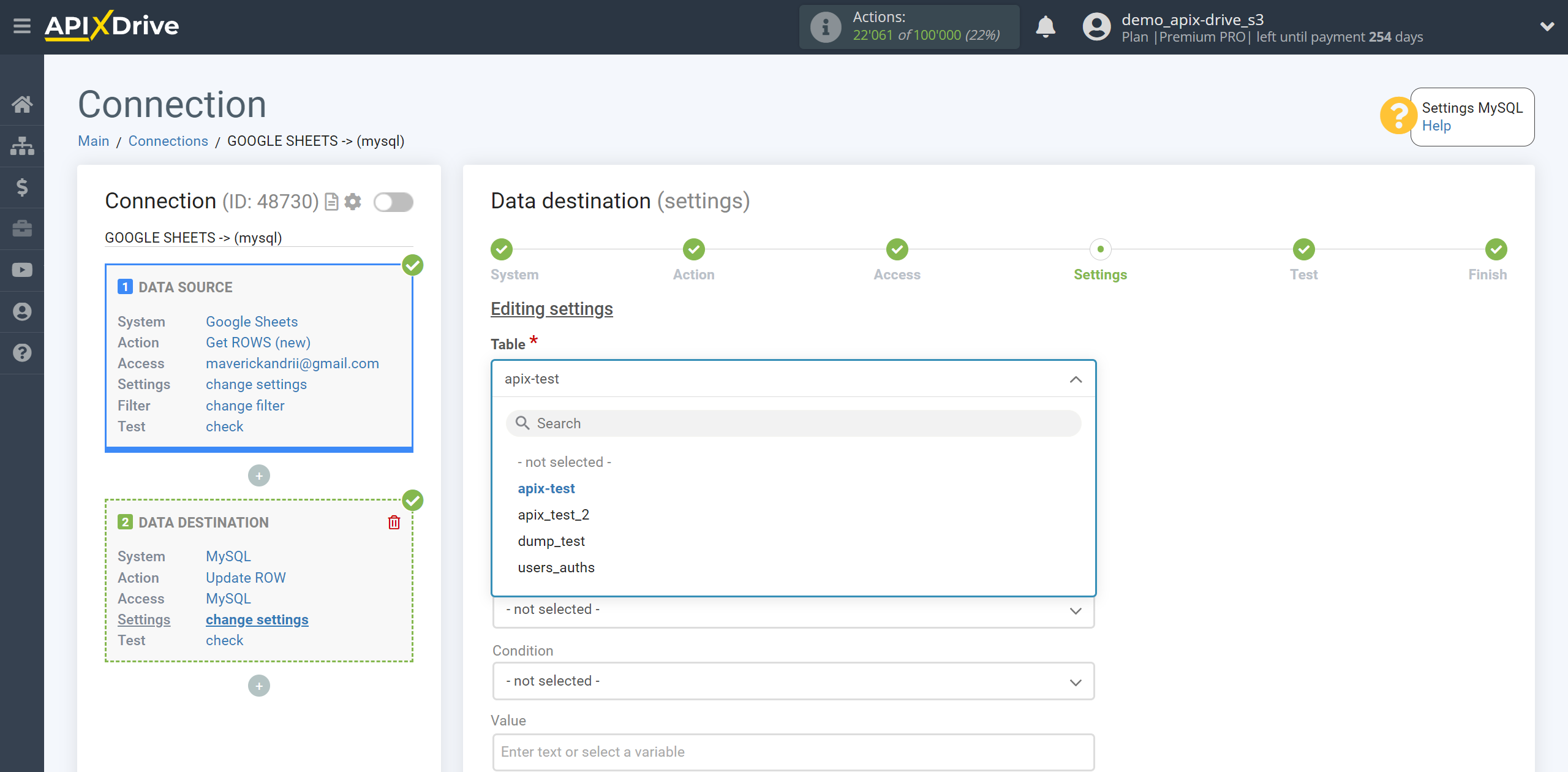Click the Value input field
Screen dimensions: 1568x772
pos(794,752)
